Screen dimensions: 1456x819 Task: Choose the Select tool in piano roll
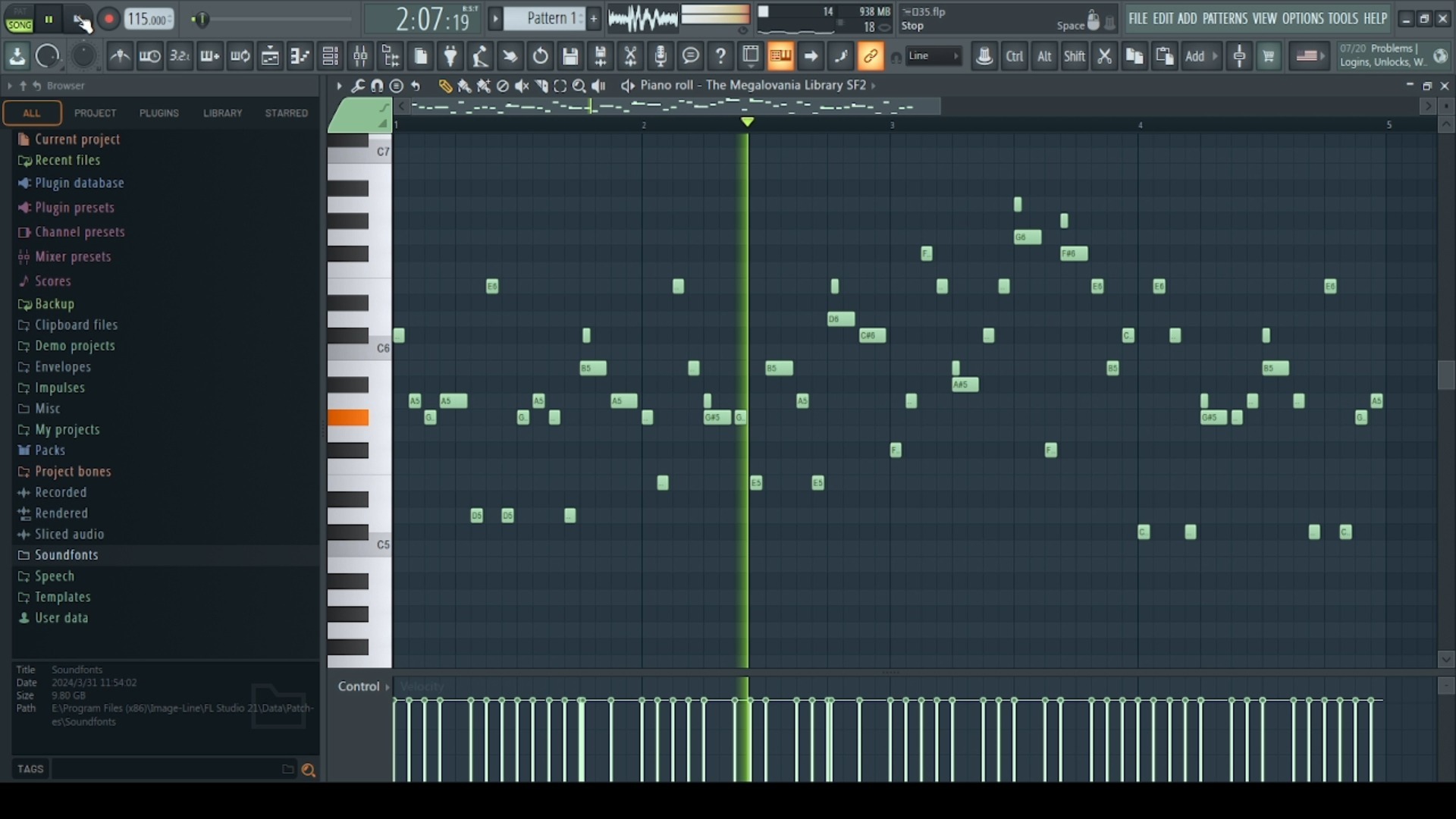click(560, 86)
